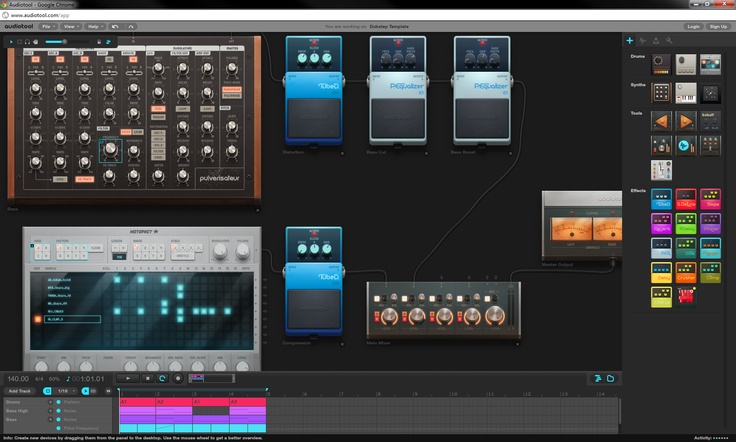Image resolution: width=736 pixels, height=442 pixels.
Task: Expand the Help dropdown menu
Action: click(94, 26)
